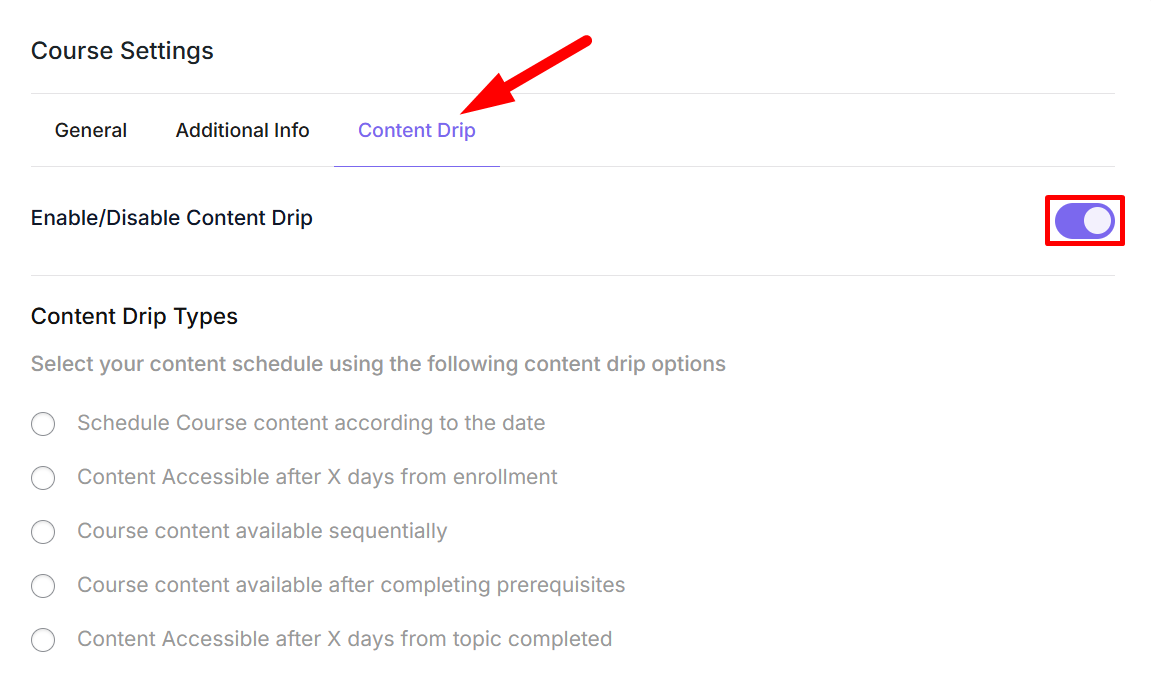Viewport: 1151px width, 691px height.
Task: Switch to the Additional Info tab
Action: [242, 131]
